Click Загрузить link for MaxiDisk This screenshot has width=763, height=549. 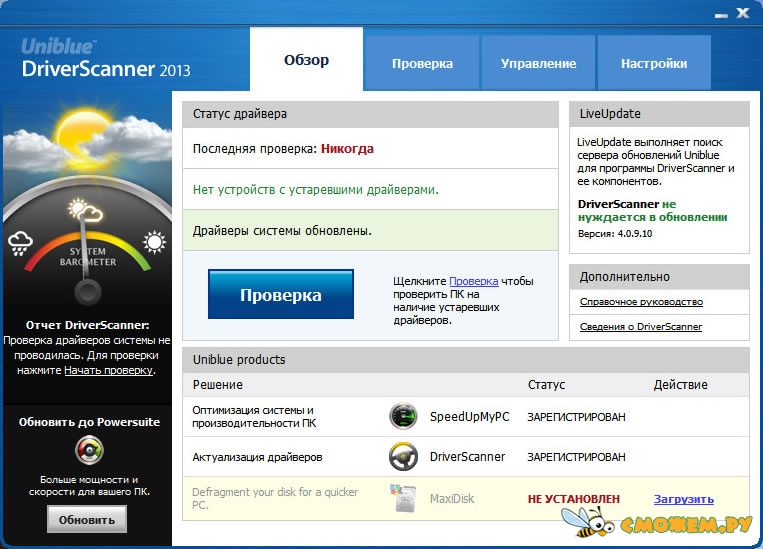coord(684,499)
